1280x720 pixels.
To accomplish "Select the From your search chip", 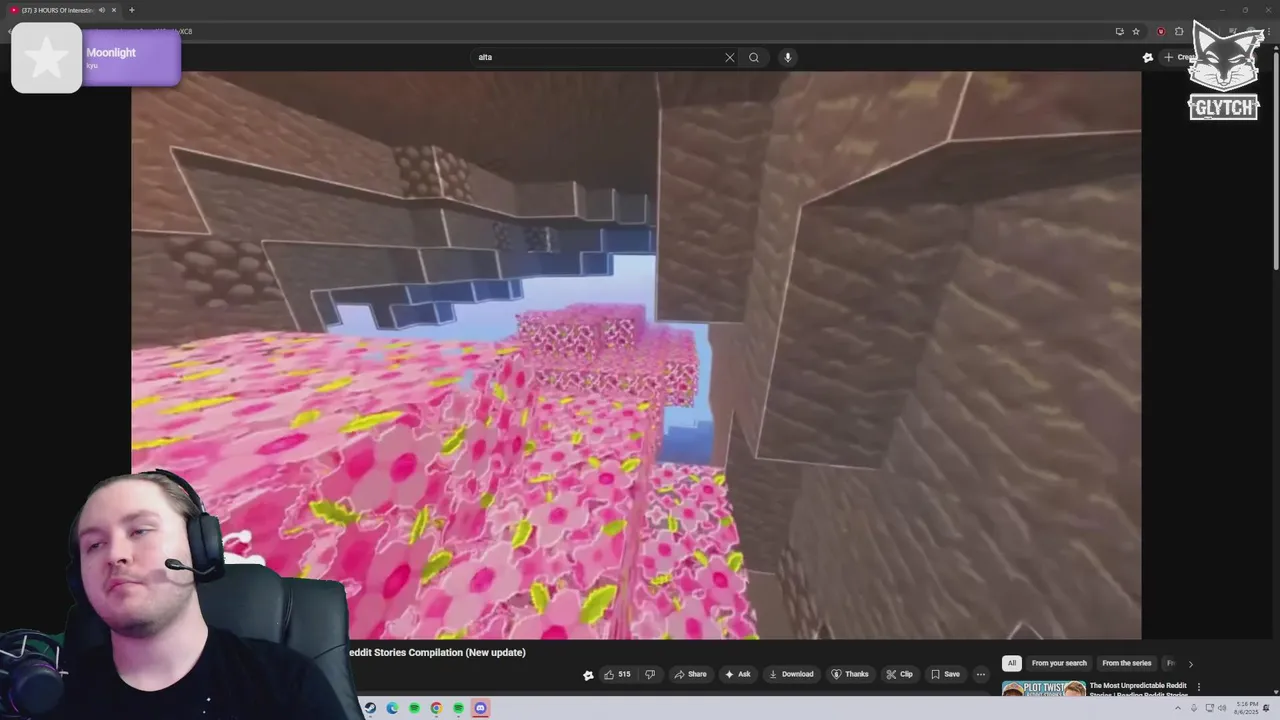I will [x=1059, y=663].
